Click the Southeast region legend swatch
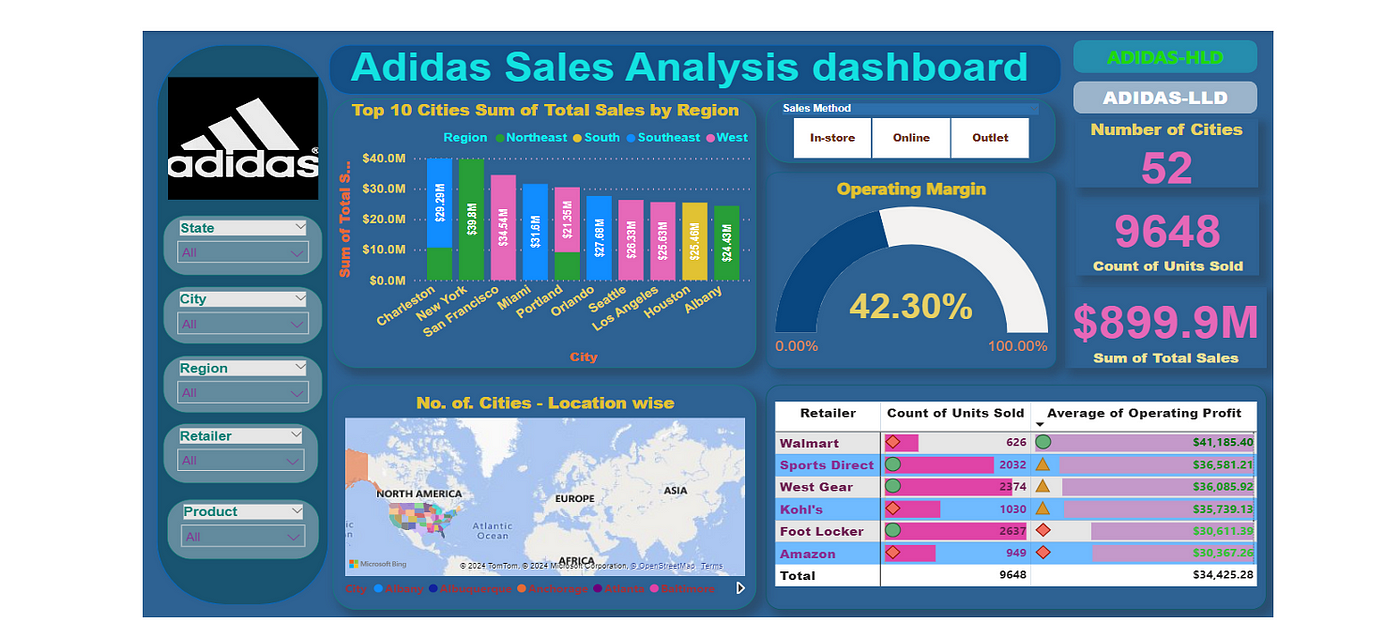Viewport: 1400px width, 622px height. click(x=630, y=138)
